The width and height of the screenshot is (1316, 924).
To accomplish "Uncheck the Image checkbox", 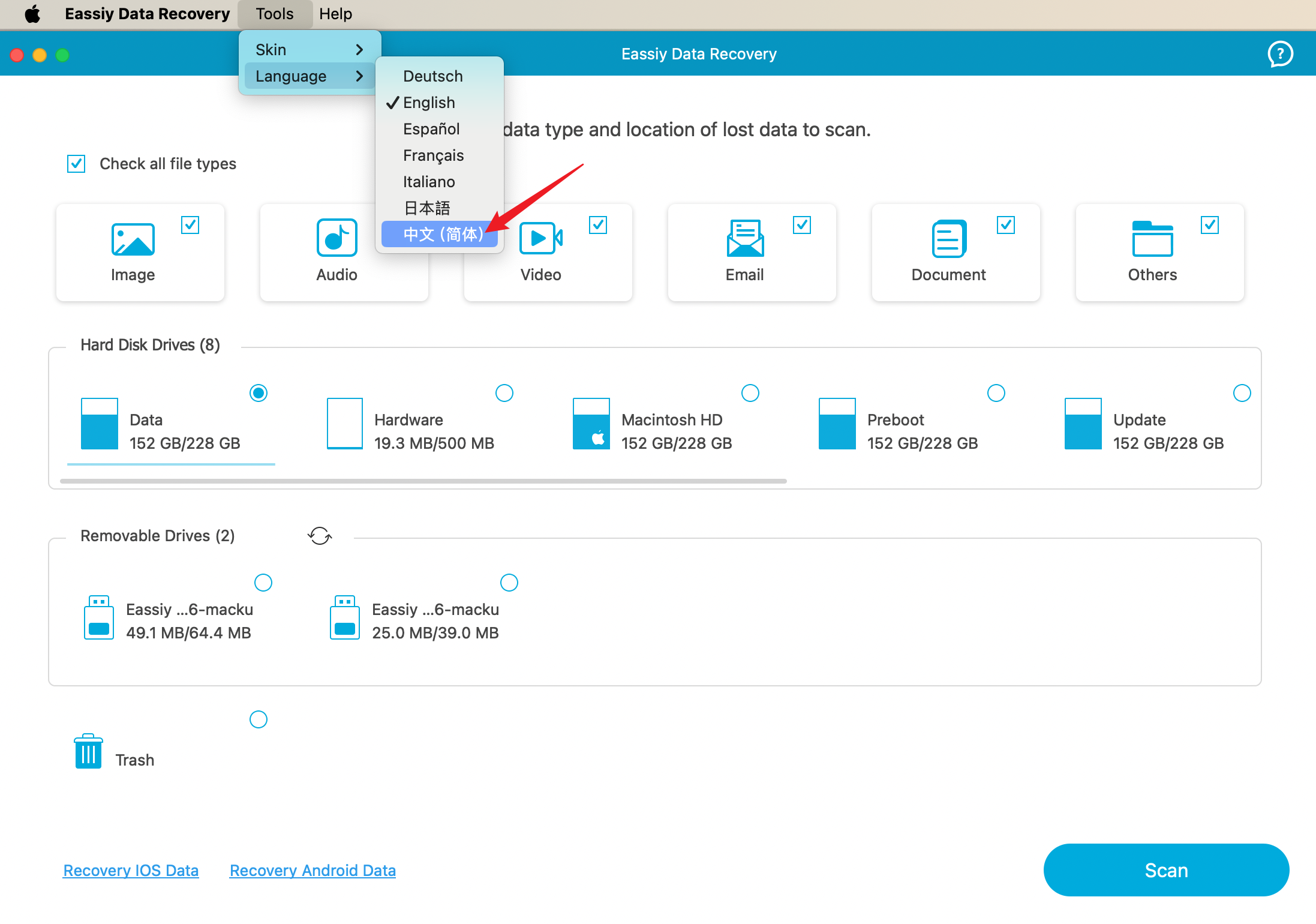I will coord(190,225).
